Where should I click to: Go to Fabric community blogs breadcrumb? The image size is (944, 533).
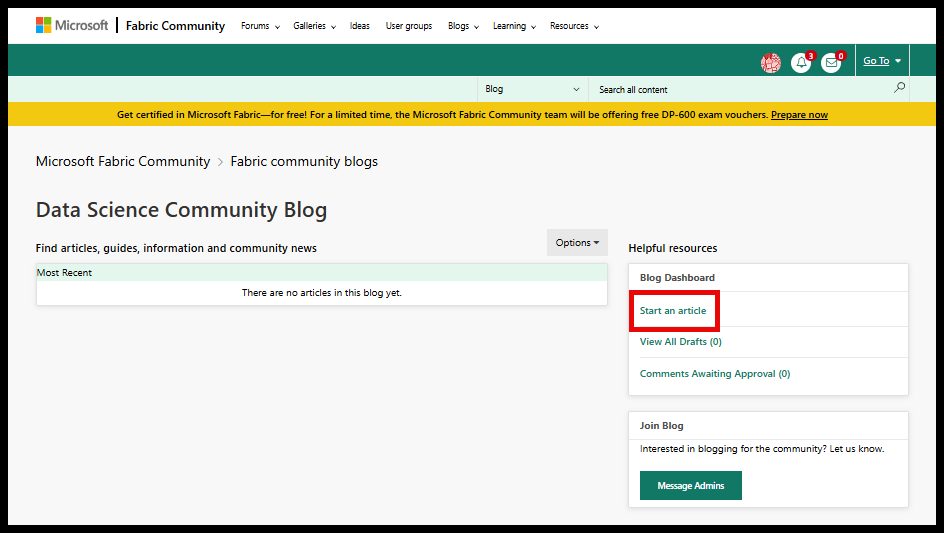(x=304, y=161)
